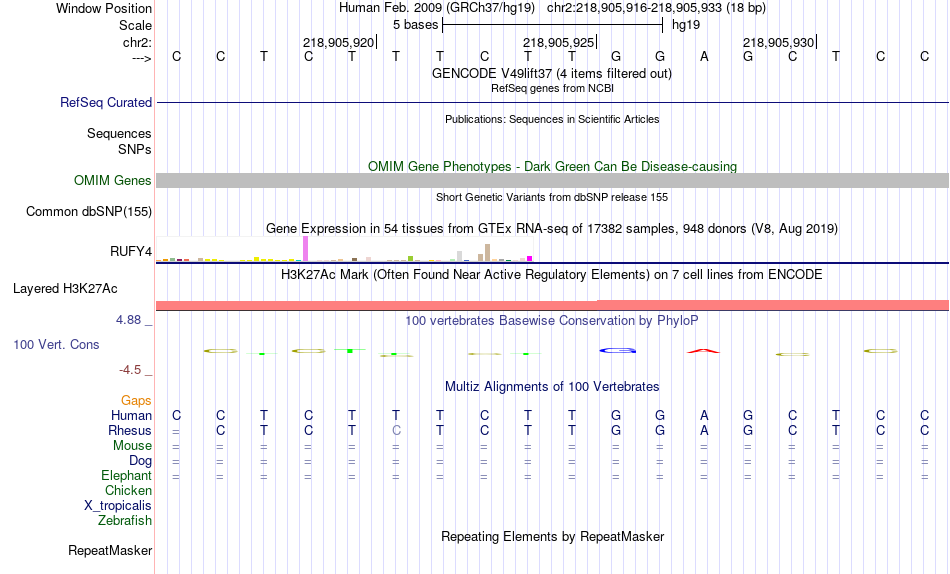Open the GTEx Gene Expression in 54 tissues title

coord(552,229)
